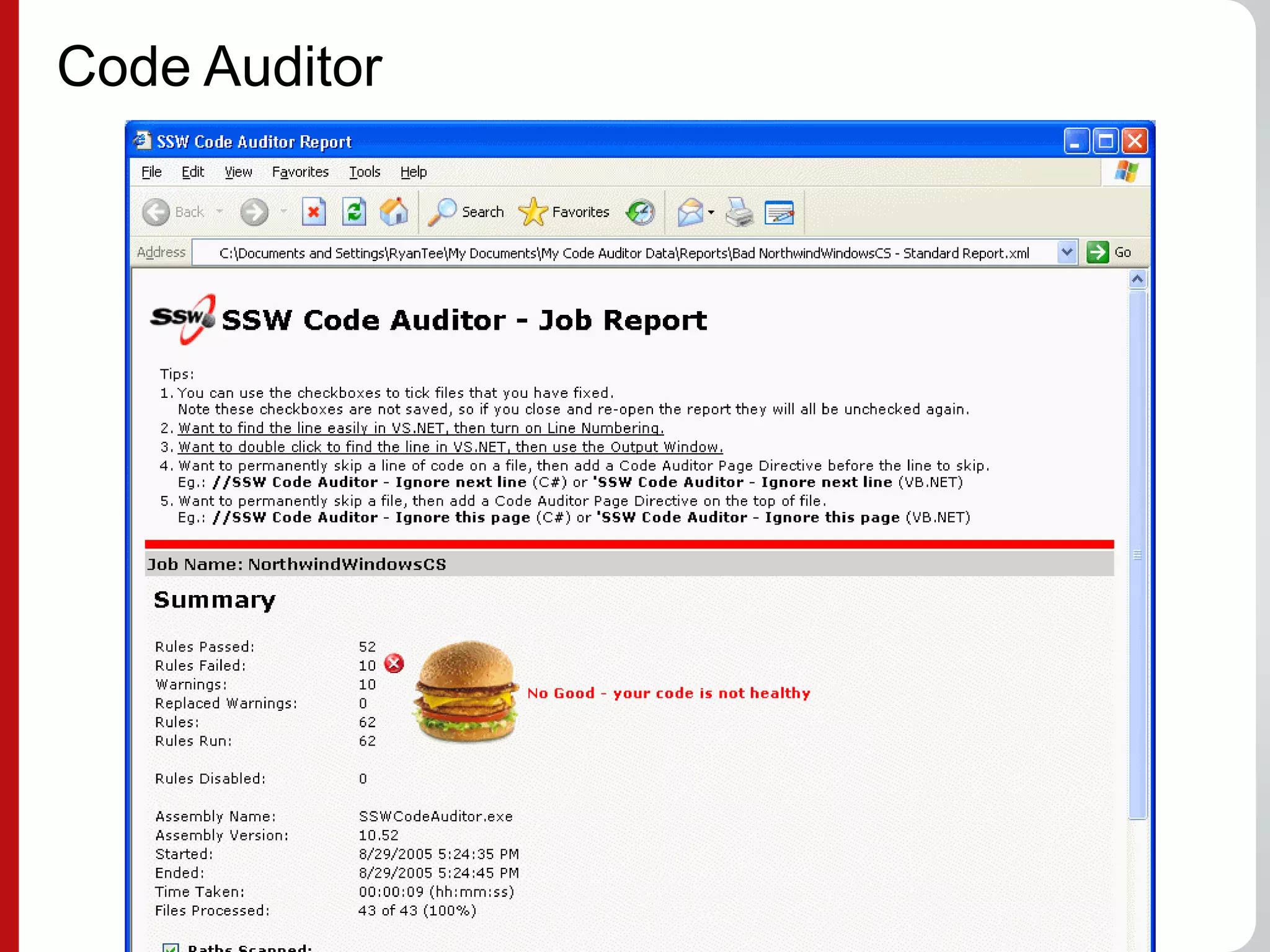Click the Internet Explorer title bar icon

point(143,141)
